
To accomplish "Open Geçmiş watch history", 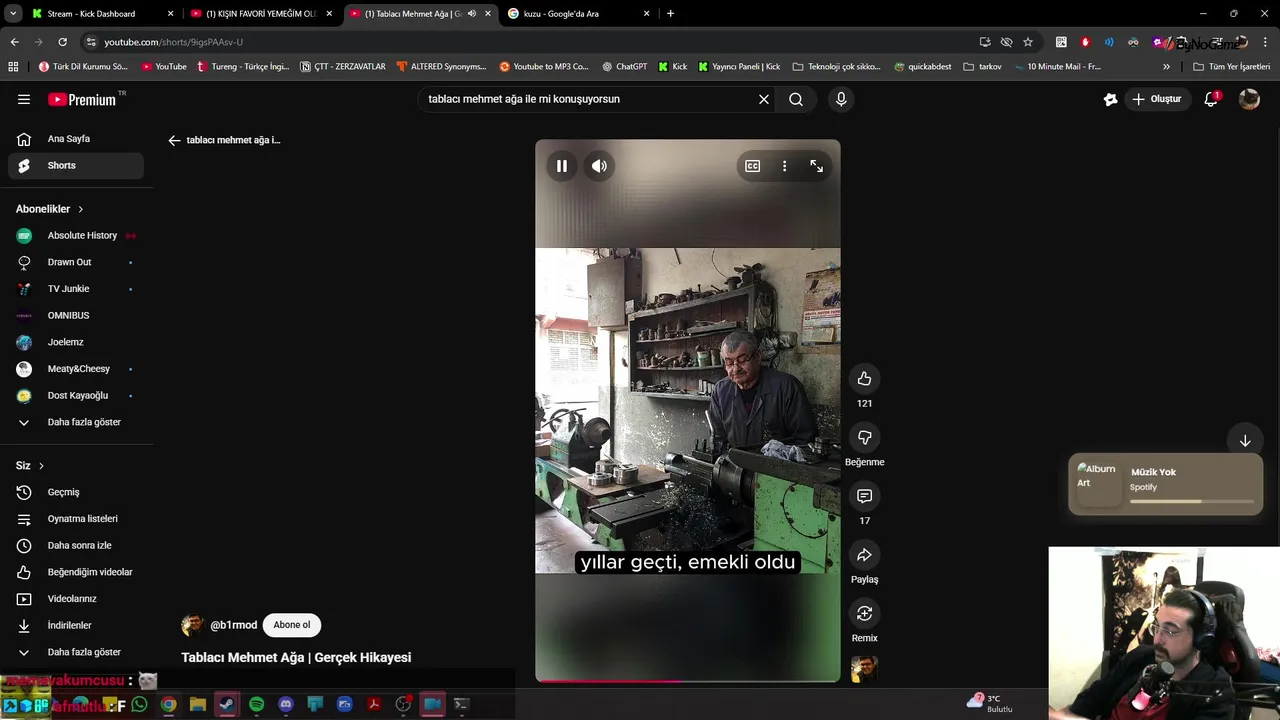I will pyautogui.click(x=76, y=492).
